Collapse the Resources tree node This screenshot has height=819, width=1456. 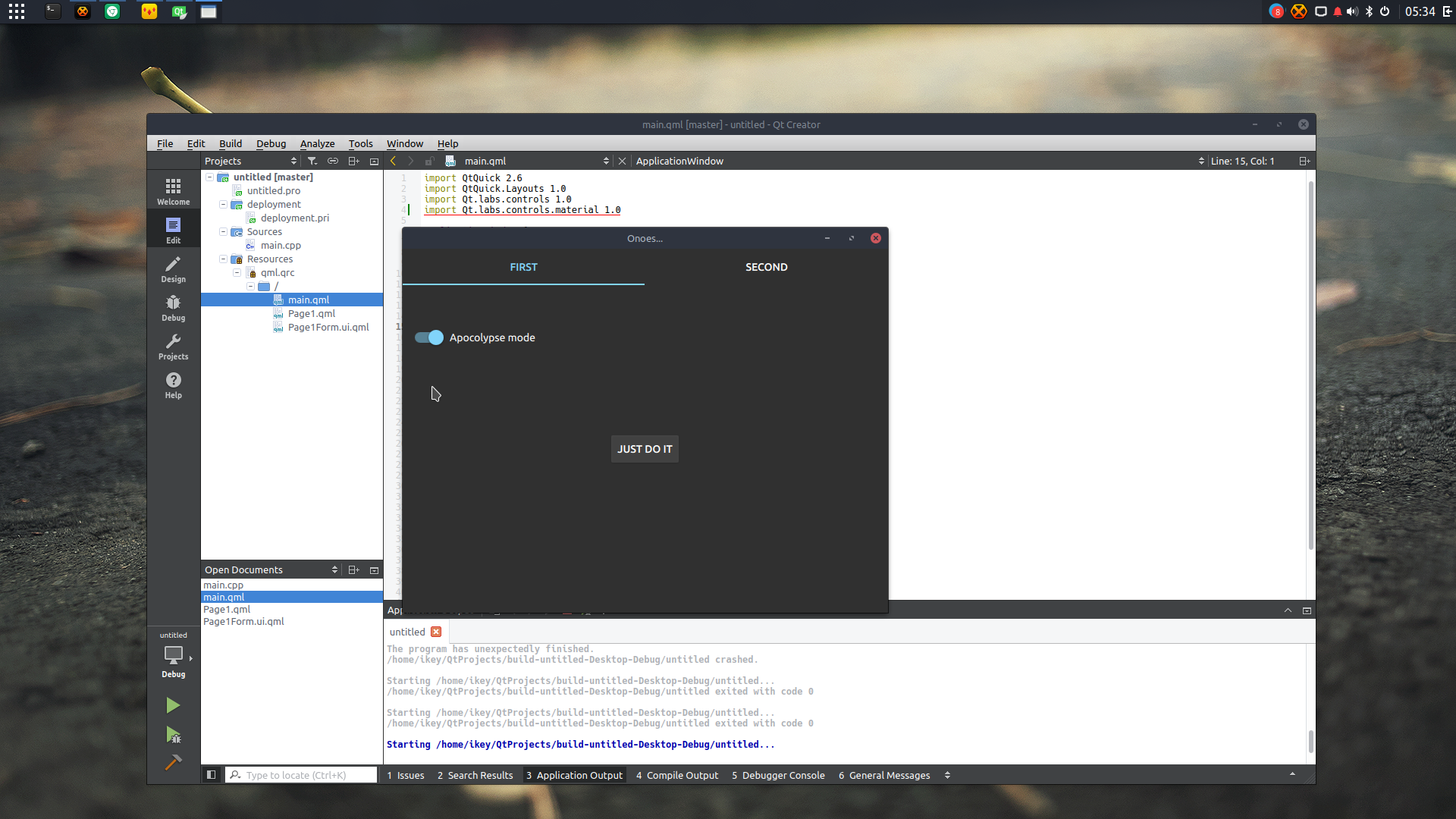tap(223, 259)
